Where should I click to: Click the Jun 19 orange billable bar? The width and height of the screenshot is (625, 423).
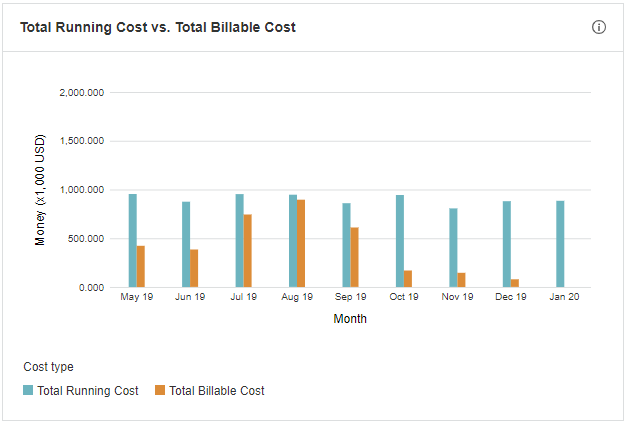tap(194, 268)
